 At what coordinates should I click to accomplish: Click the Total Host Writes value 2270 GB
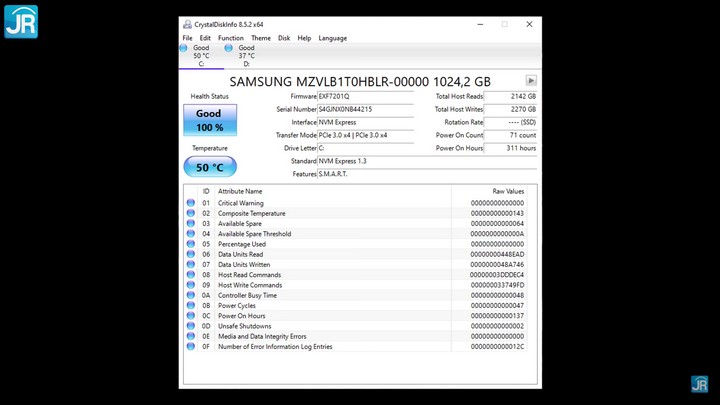(510, 109)
